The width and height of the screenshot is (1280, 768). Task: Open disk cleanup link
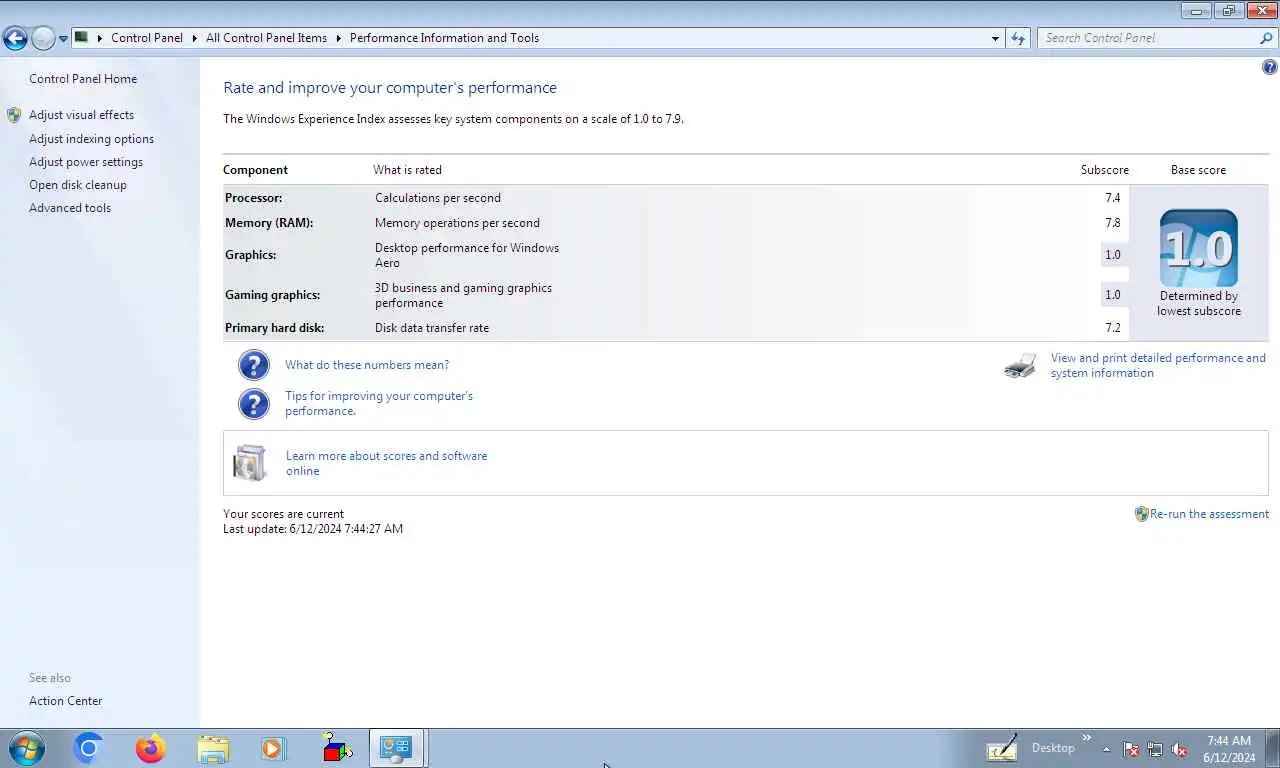pyautogui.click(x=78, y=185)
